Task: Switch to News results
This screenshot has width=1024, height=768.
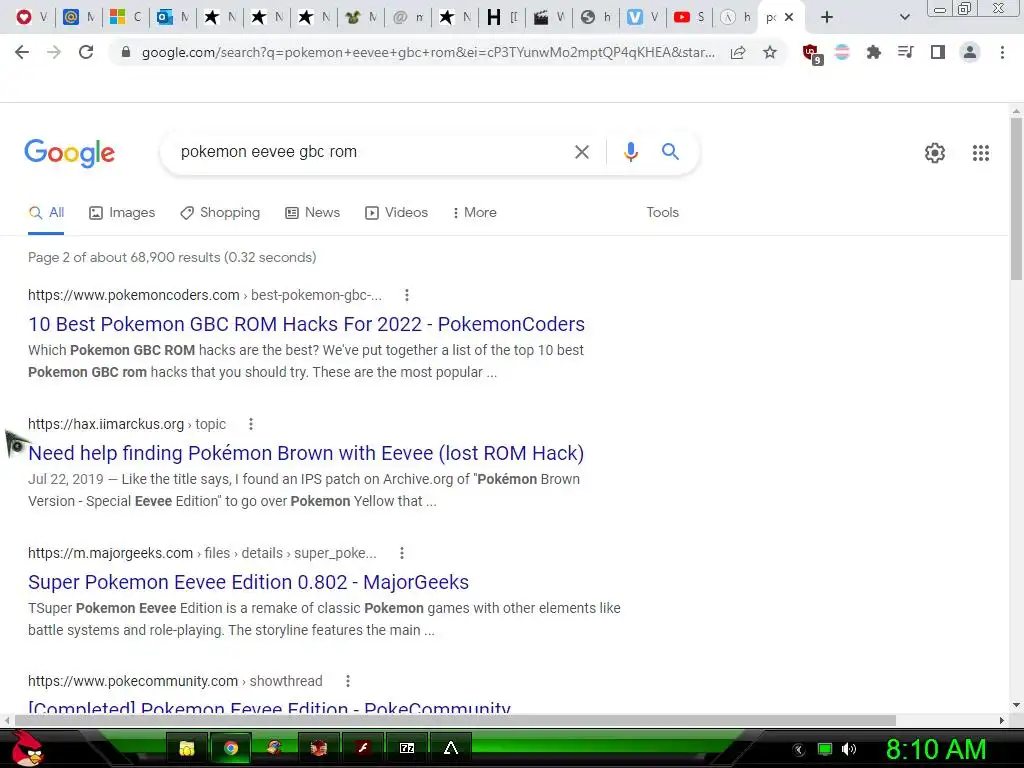Action: (x=313, y=213)
